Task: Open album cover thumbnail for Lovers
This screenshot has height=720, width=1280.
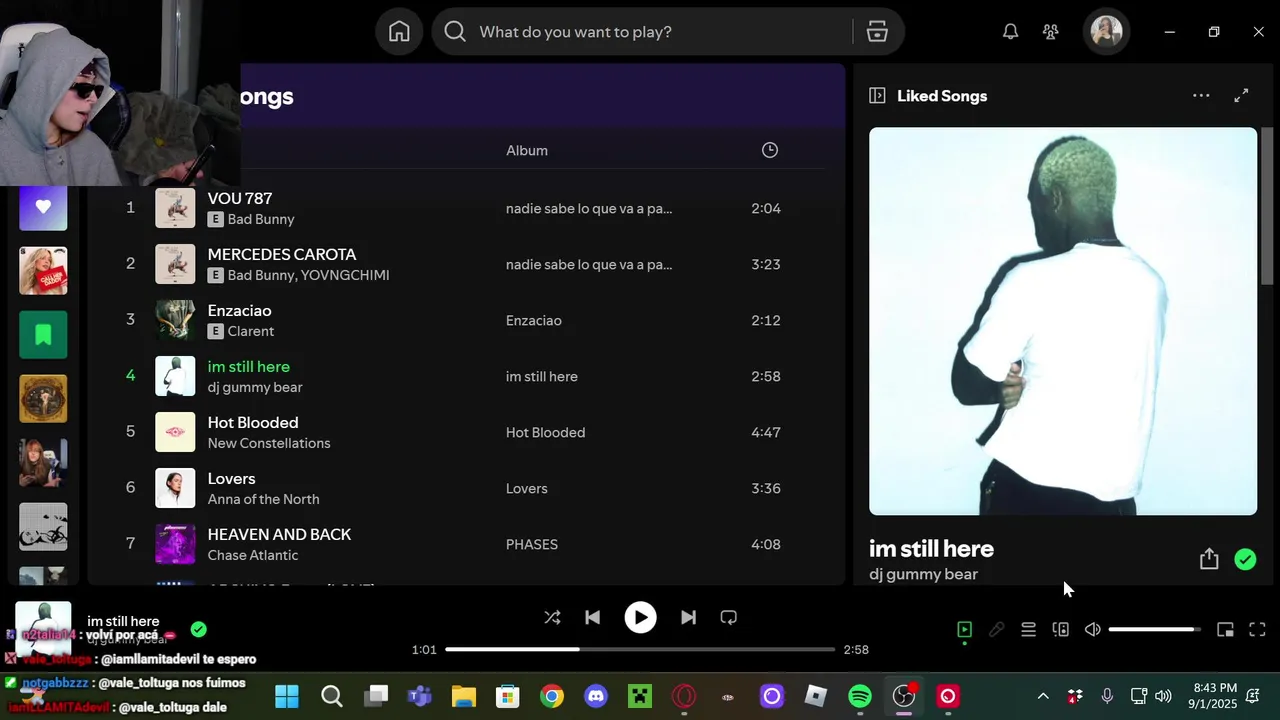Action: tap(175, 488)
